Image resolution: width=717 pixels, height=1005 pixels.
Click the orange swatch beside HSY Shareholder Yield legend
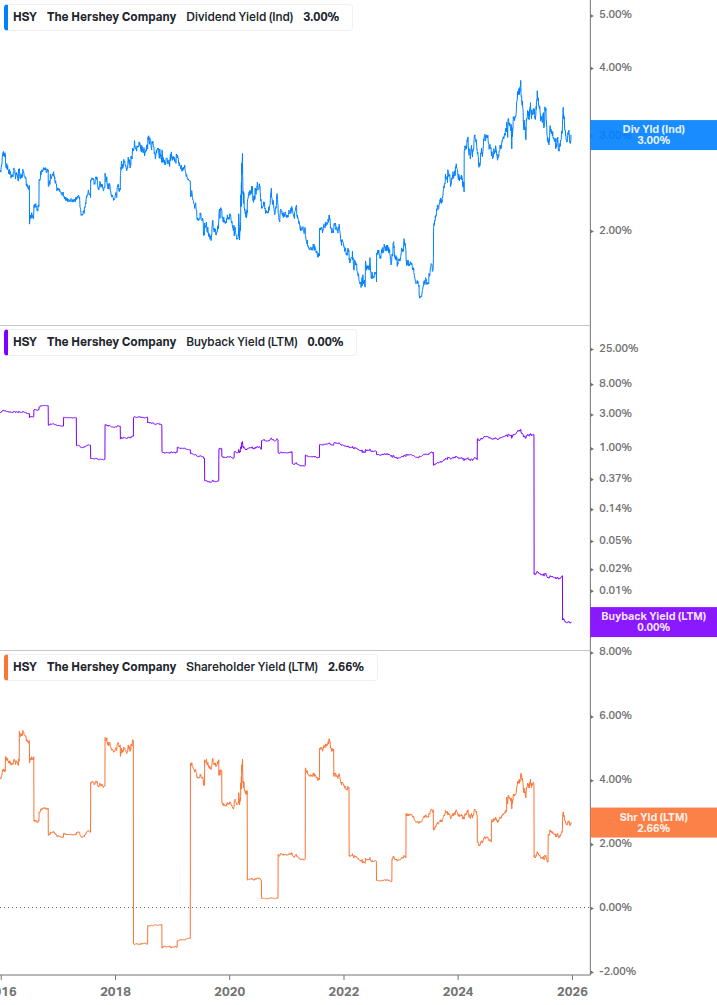(6, 667)
